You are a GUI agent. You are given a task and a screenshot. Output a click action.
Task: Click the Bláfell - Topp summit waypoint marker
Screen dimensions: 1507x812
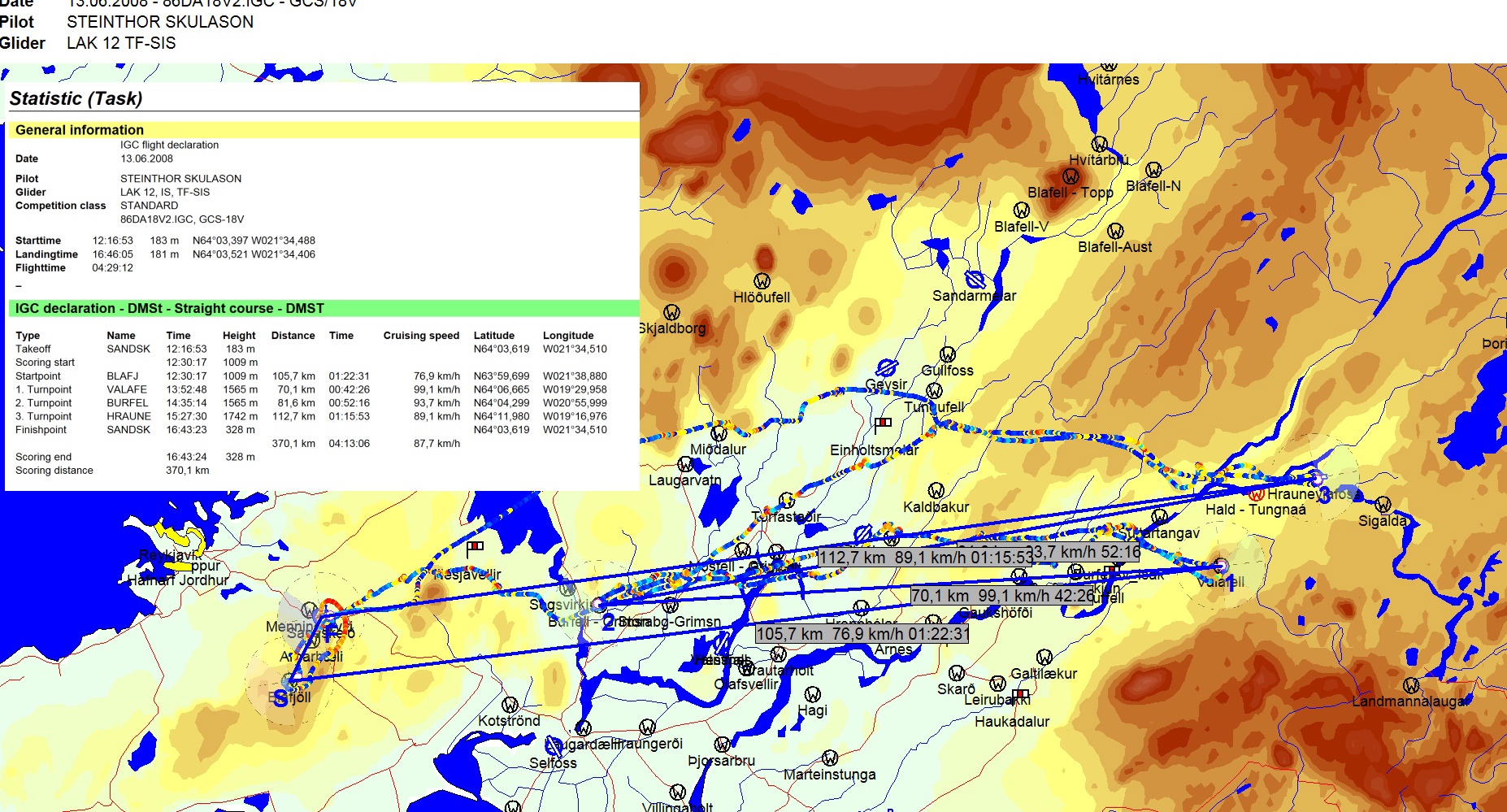[x=1071, y=176]
